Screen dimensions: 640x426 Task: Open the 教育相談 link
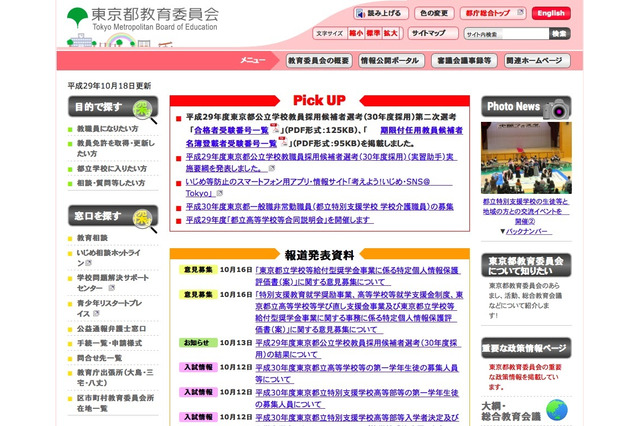(92, 238)
